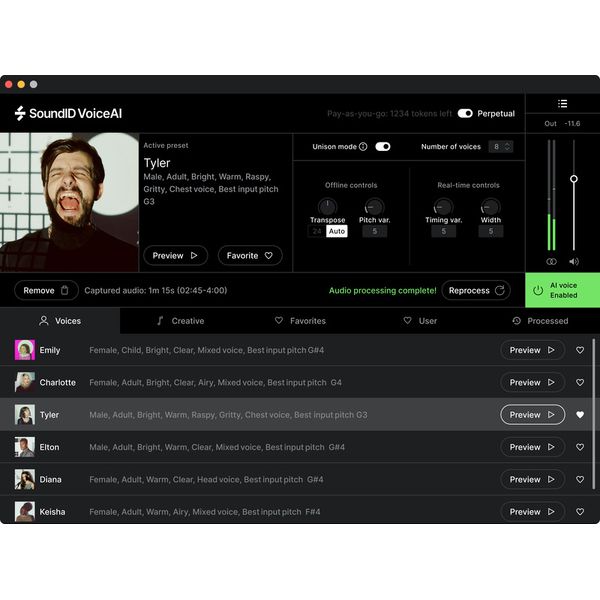
Task: Favorite the Elton voice heart icon
Action: pos(580,447)
